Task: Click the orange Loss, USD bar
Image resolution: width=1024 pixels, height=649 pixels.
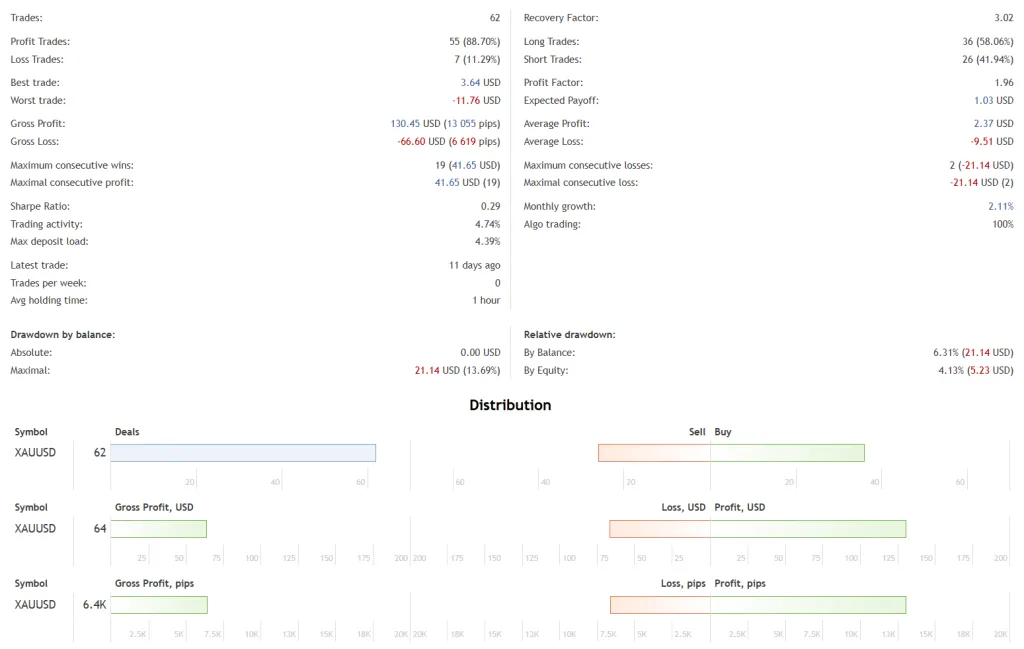Action: tap(660, 529)
